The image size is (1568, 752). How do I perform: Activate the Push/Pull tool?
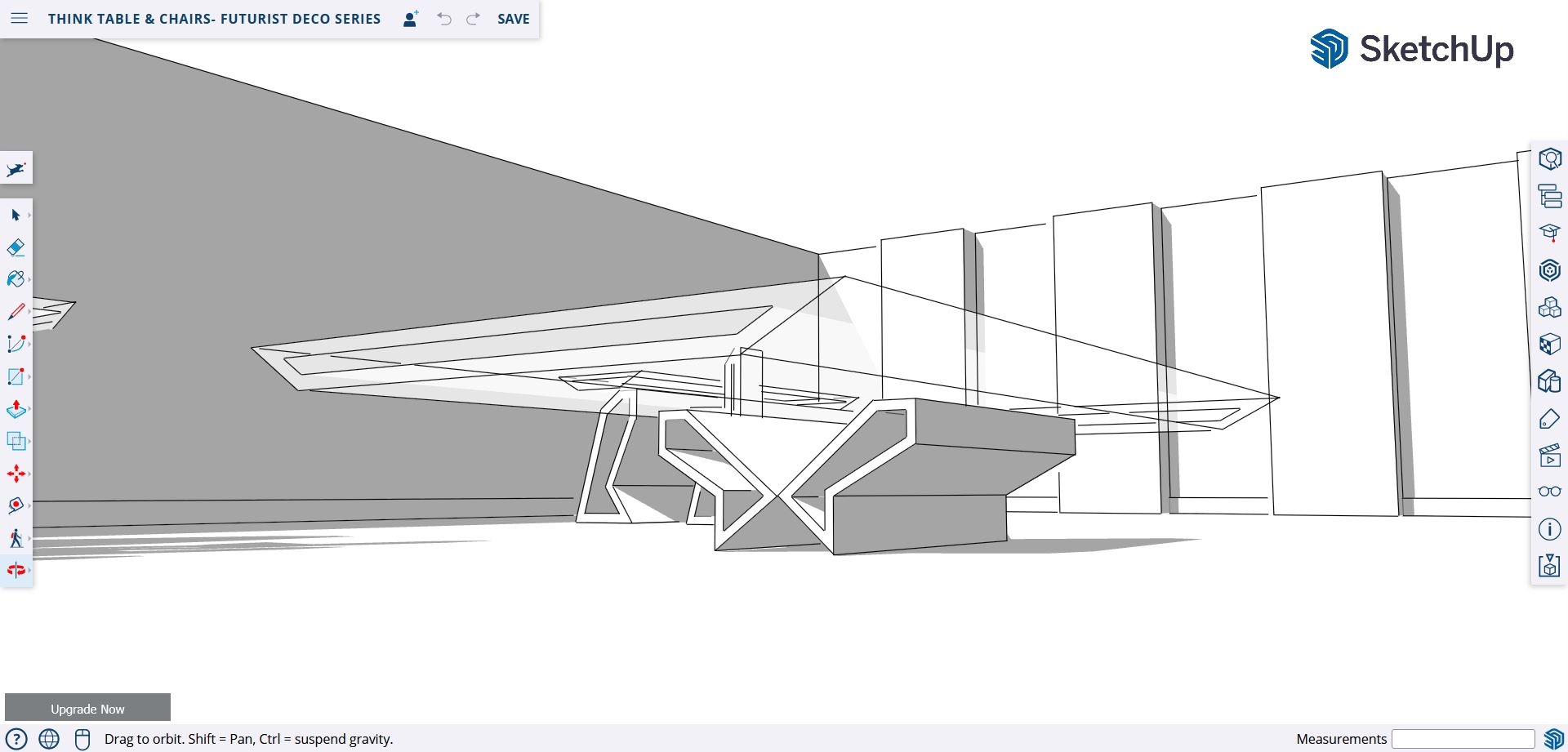pos(16,409)
